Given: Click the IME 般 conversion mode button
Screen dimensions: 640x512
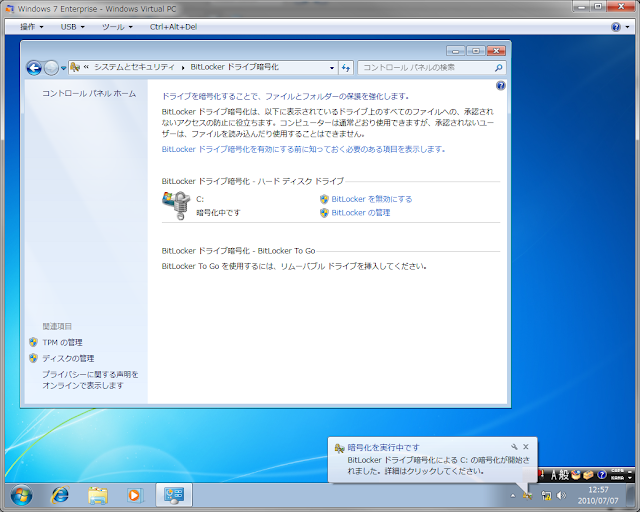Looking at the screenshot, I should click(x=564, y=475).
